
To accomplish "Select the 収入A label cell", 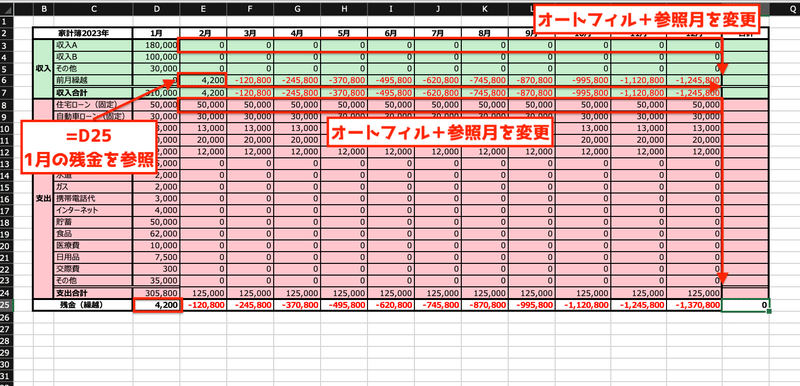I will coord(93,45).
